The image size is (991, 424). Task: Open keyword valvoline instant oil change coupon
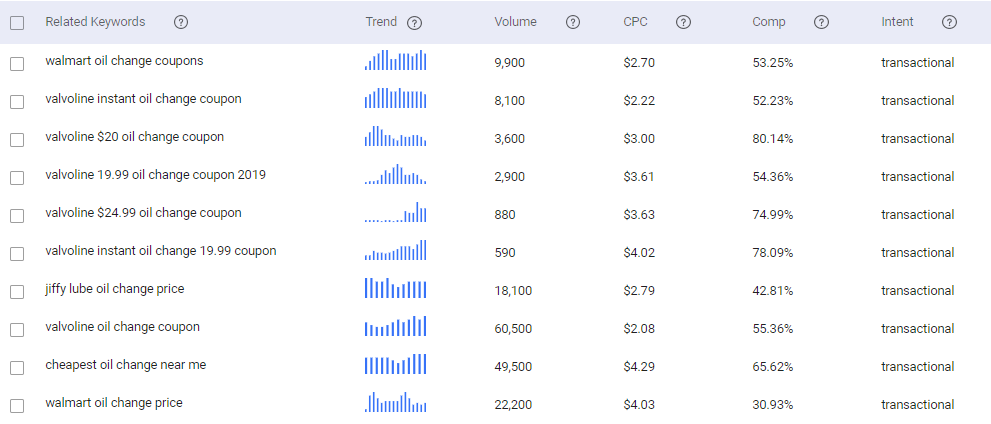(x=143, y=99)
